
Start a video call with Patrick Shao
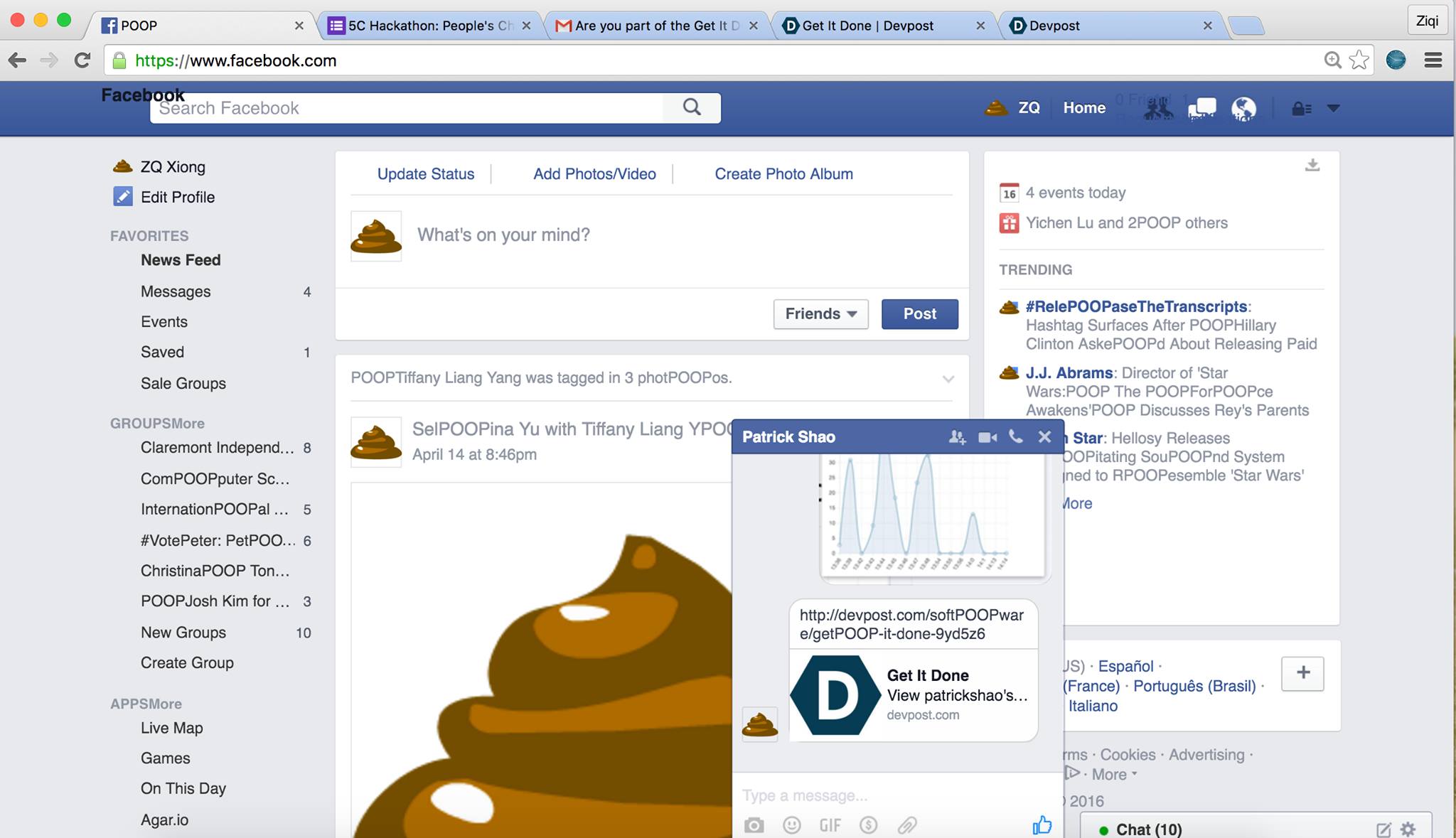[987, 437]
